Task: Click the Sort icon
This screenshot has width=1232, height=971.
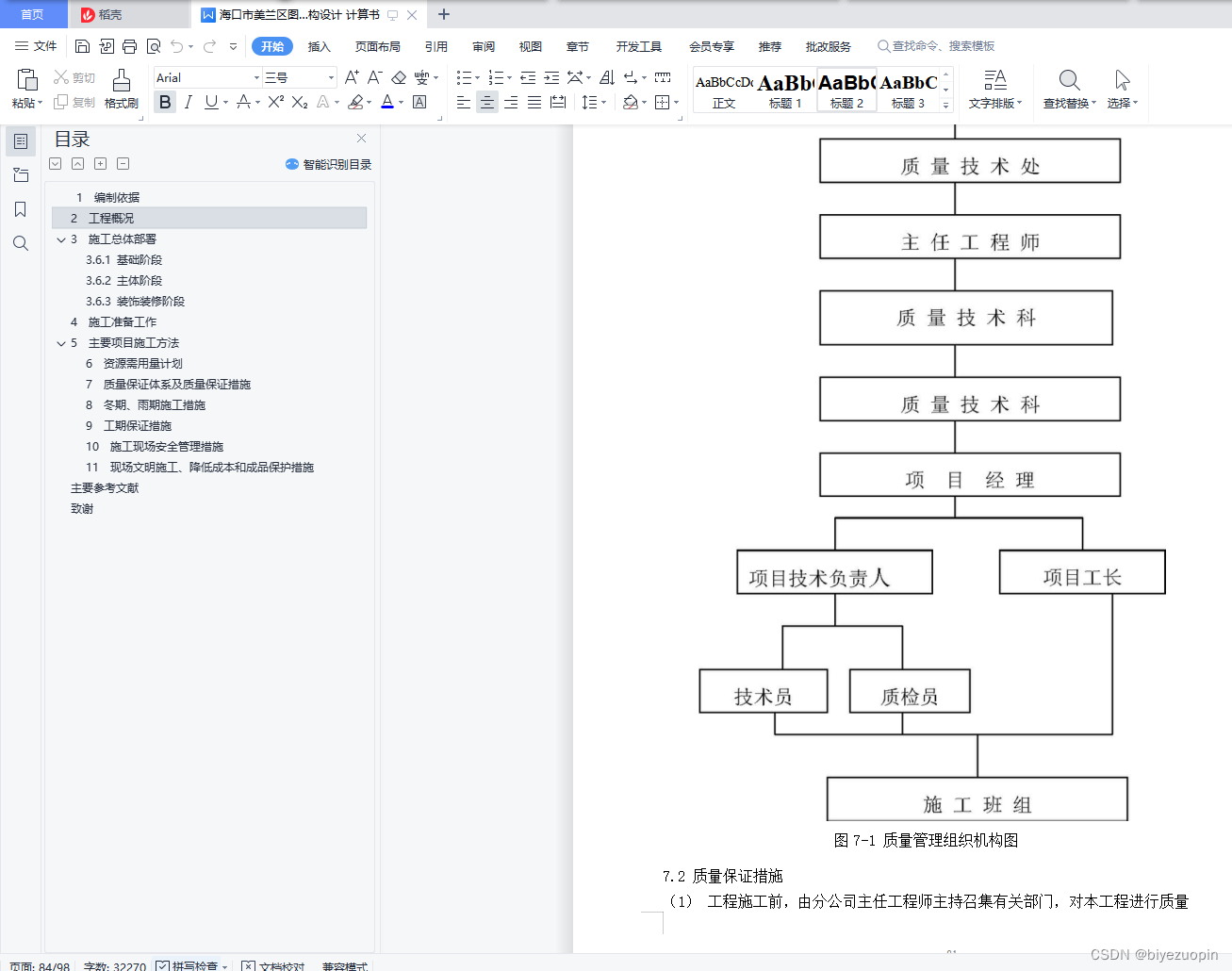Action: click(607, 77)
